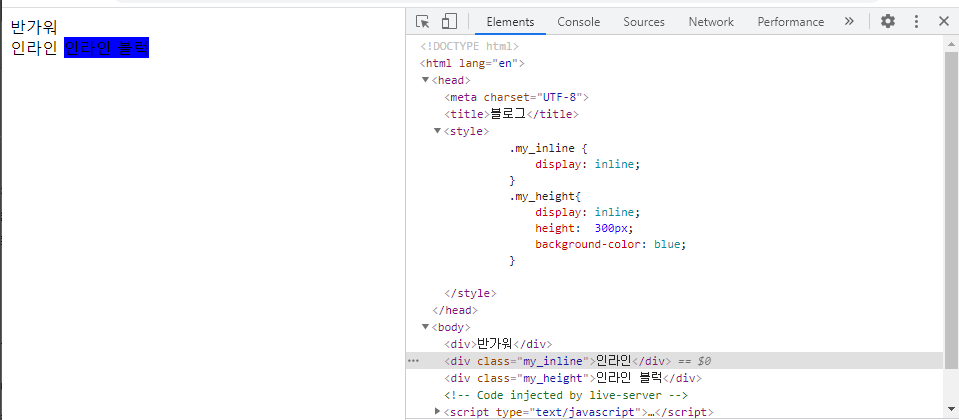Open the DevTools three-dot menu

(x=916, y=21)
